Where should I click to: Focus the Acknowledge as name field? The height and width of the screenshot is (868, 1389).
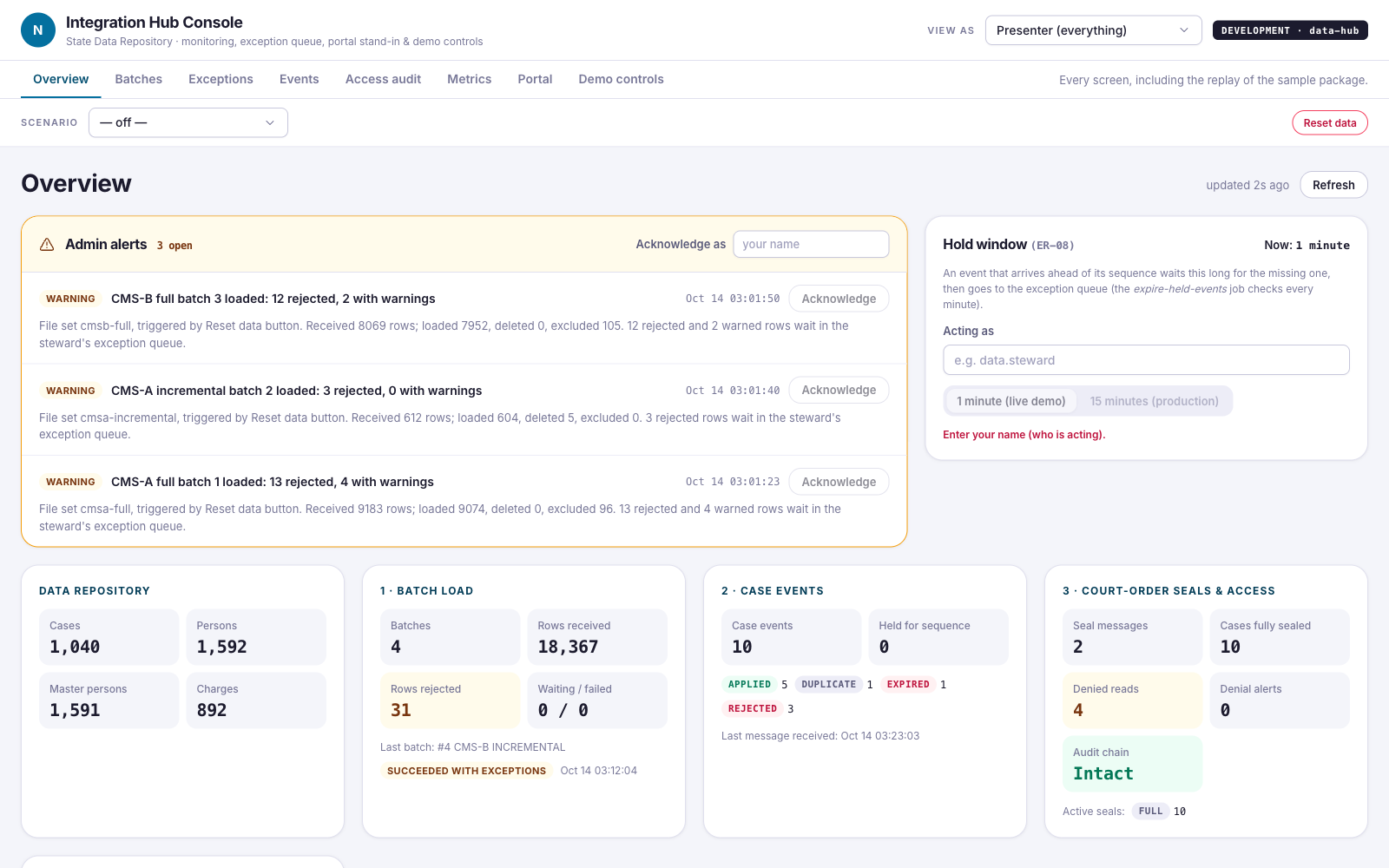point(811,244)
